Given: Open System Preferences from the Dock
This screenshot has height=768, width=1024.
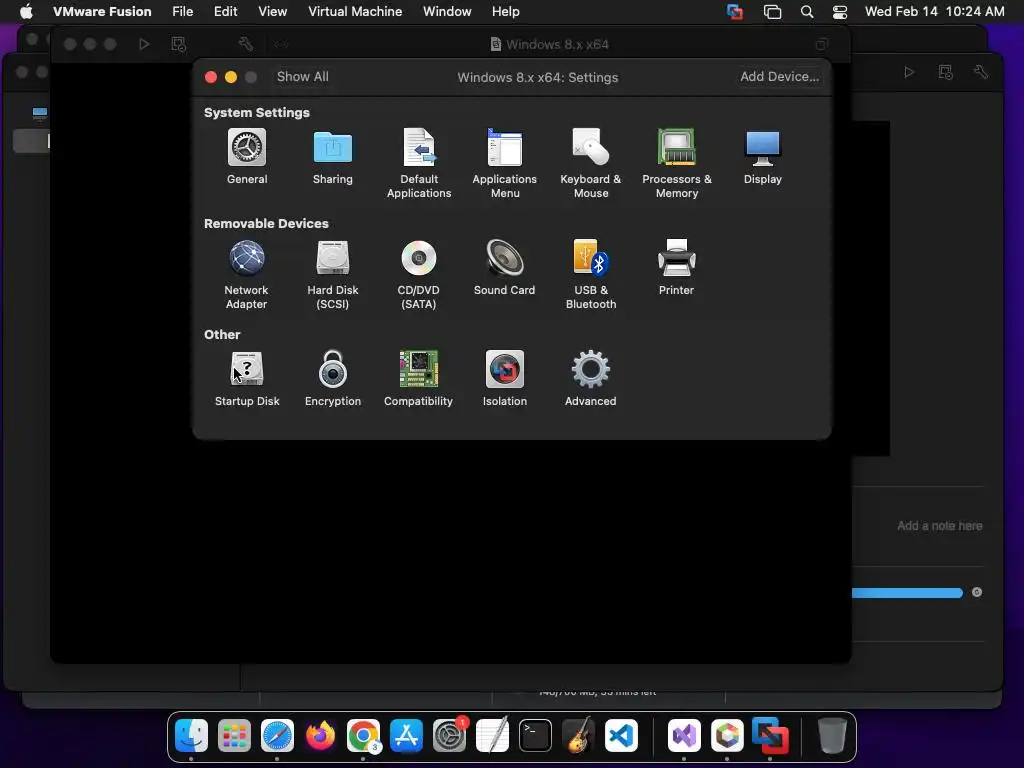Looking at the screenshot, I should pyautogui.click(x=449, y=736).
